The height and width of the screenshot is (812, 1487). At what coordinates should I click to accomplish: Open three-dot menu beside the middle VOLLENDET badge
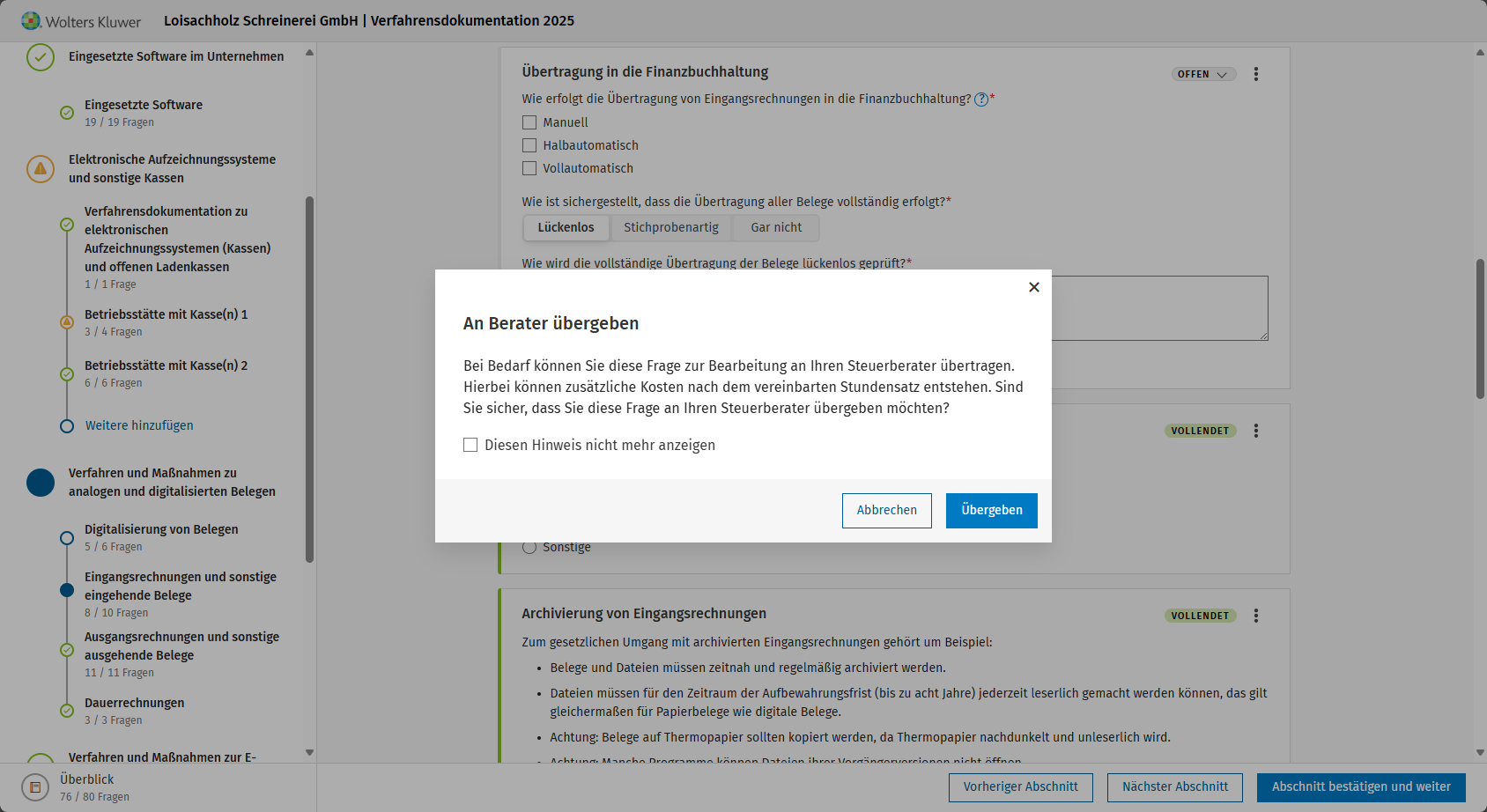pyautogui.click(x=1256, y=431)
